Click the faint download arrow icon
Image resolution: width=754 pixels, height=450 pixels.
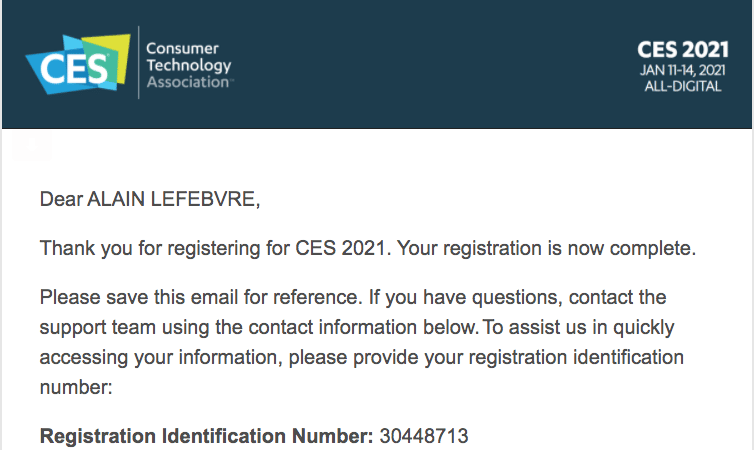coord(32,146)
